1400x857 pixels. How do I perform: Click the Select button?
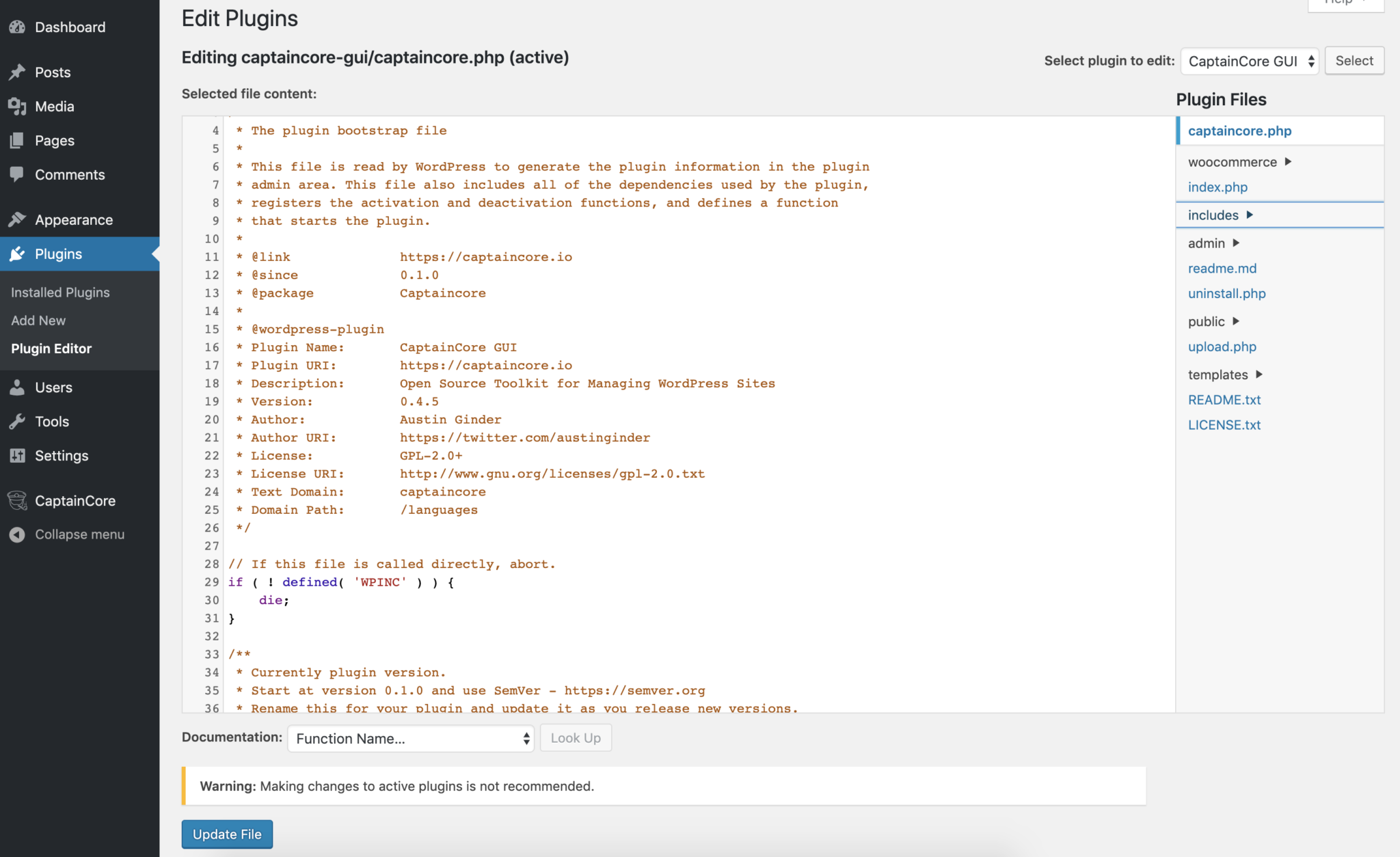1354,61
